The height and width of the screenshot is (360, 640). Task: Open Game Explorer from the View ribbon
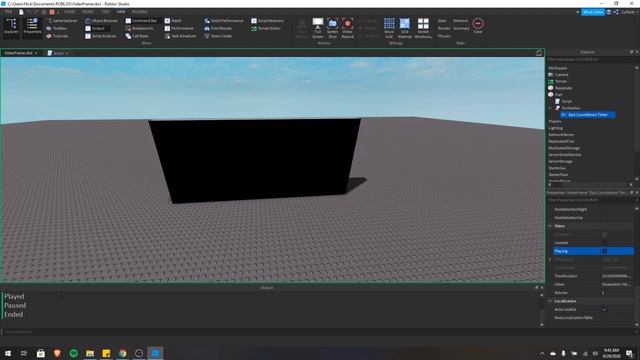[62, 20]
